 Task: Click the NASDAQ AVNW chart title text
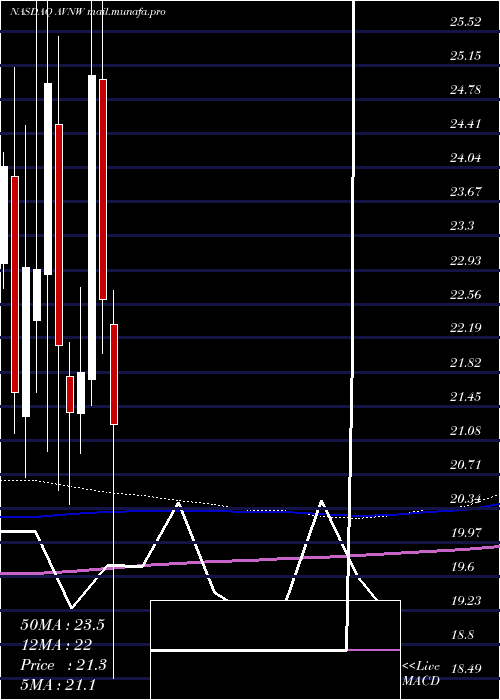pos(88,12)
